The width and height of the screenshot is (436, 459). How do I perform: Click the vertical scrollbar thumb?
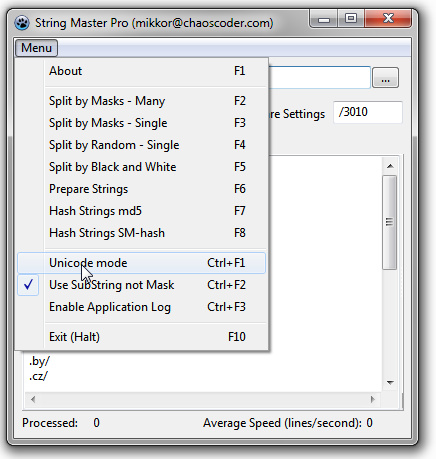389,222
